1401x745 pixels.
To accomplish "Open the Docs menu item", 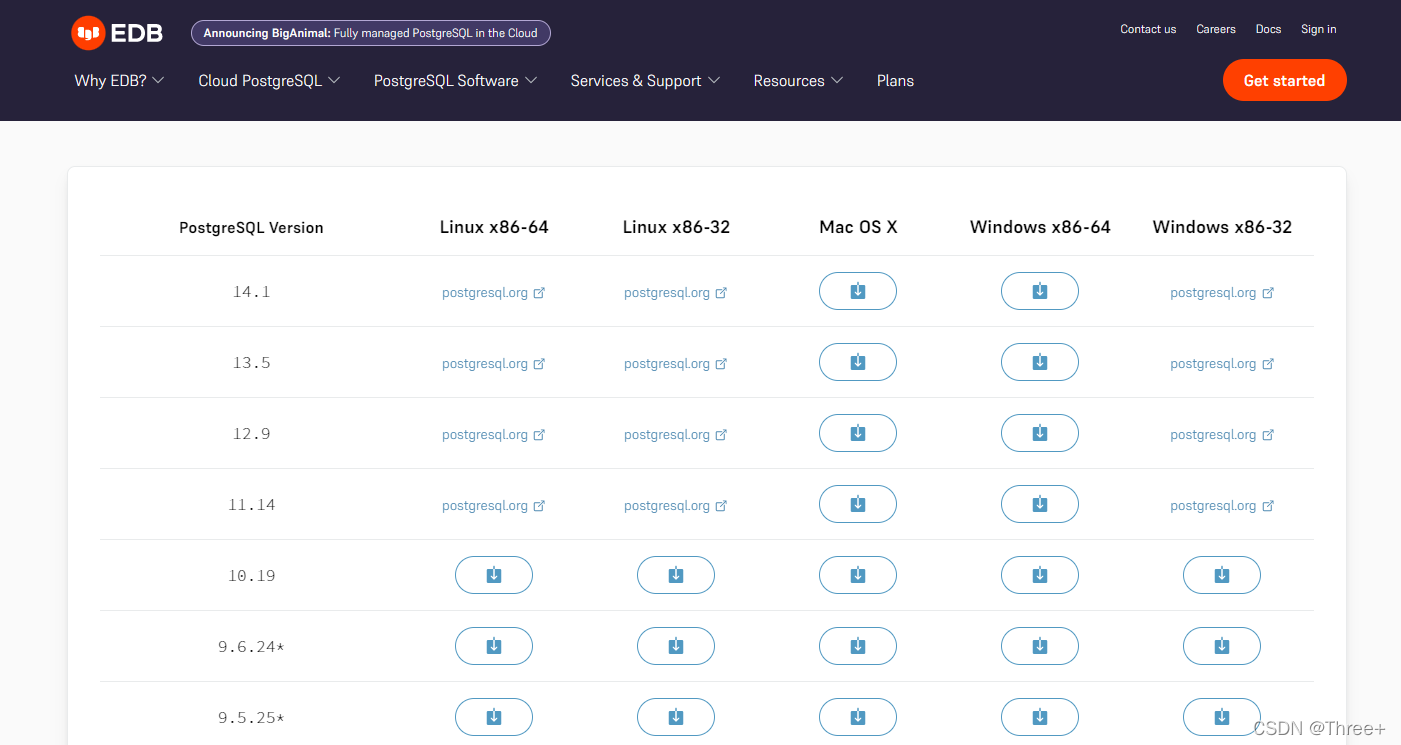I will tap(1268, 29).
